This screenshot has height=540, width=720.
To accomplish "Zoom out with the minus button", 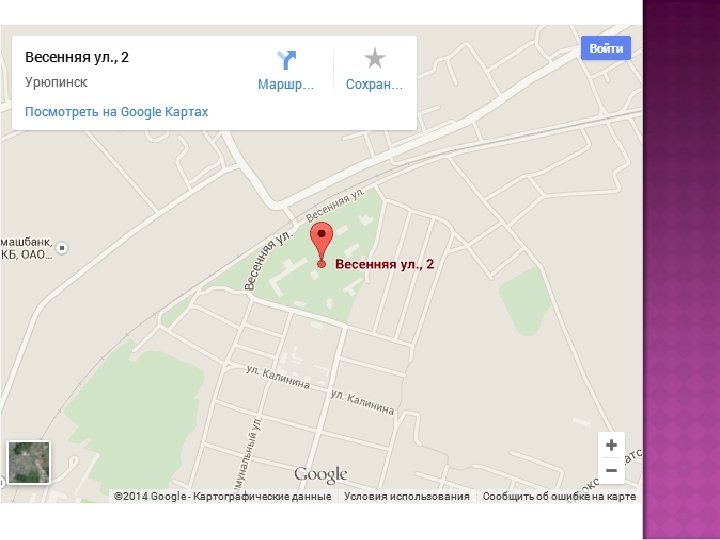I will click(x=611, y=471).
